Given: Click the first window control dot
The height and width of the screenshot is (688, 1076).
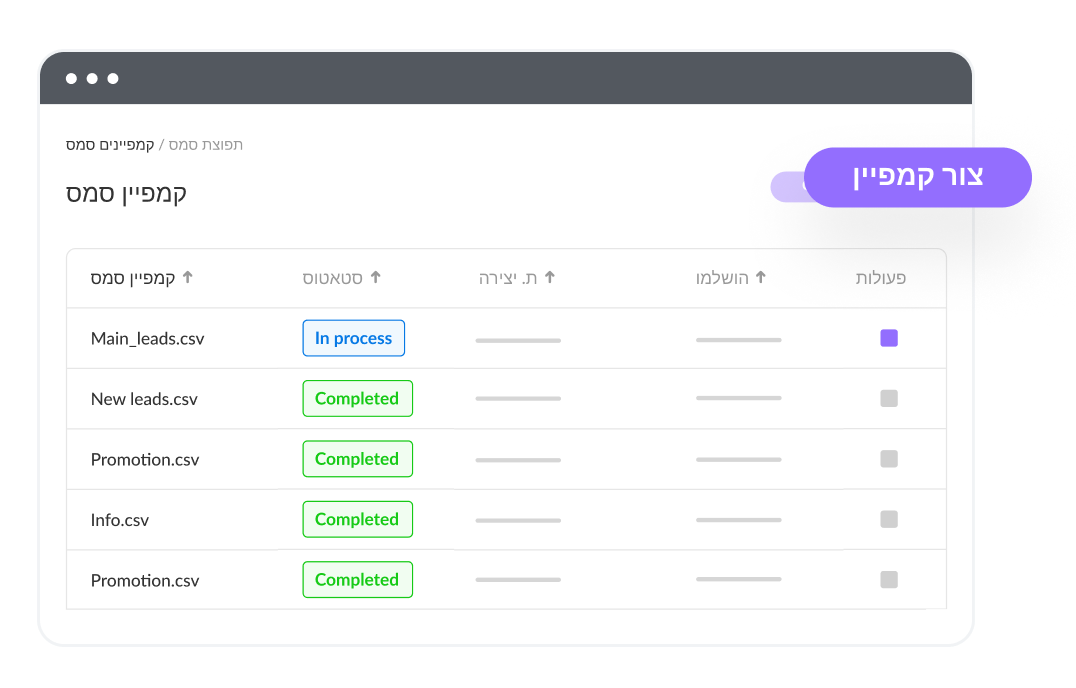Looking at the screenshot, I should tap(71, 79).
